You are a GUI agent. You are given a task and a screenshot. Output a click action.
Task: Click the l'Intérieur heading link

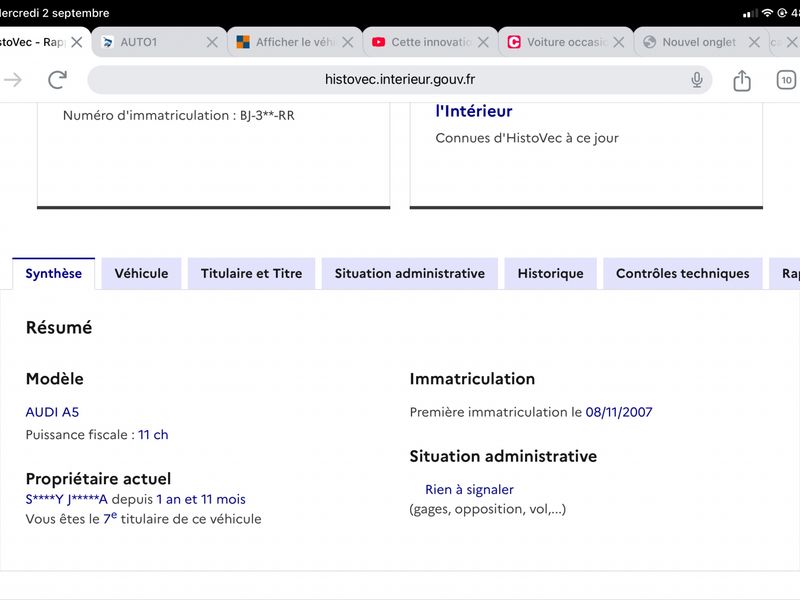click(x=473, y=111)
